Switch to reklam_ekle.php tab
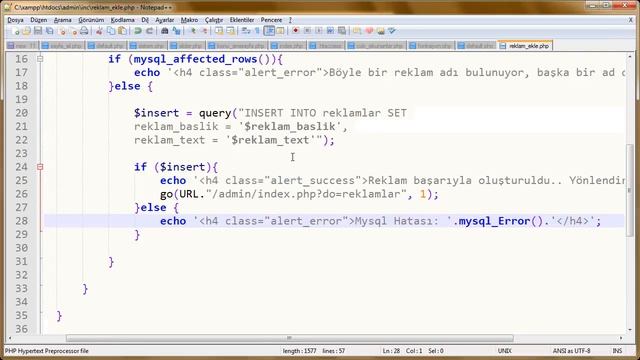The image size is (640, 360). (x=525, y=46)
